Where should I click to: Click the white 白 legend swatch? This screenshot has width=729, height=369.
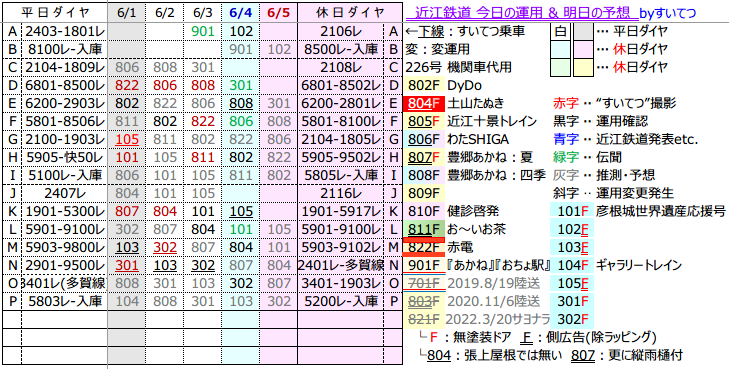[561, 31]
